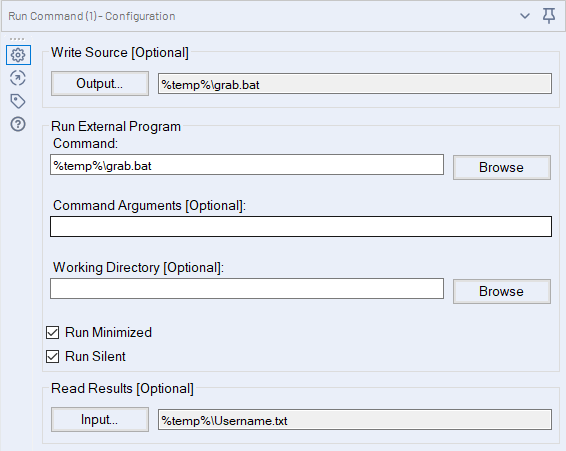Open the Configuration gear tab
The width and height of the screenshot is (566, 451).
[18, 55]
